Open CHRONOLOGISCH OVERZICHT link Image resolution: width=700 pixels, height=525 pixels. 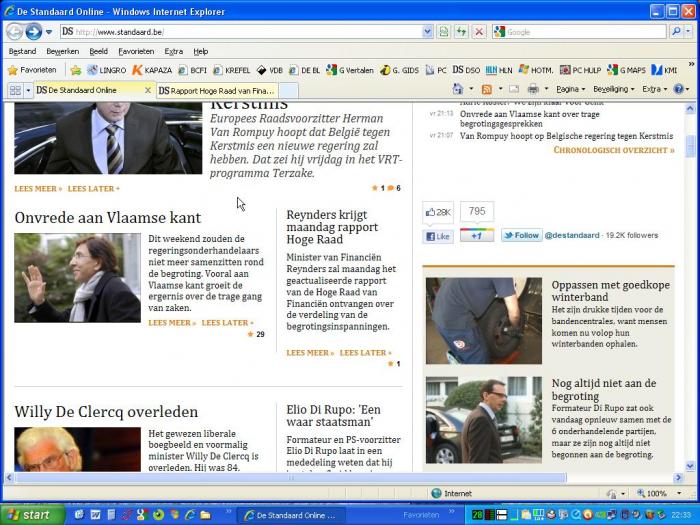[614, 150]
